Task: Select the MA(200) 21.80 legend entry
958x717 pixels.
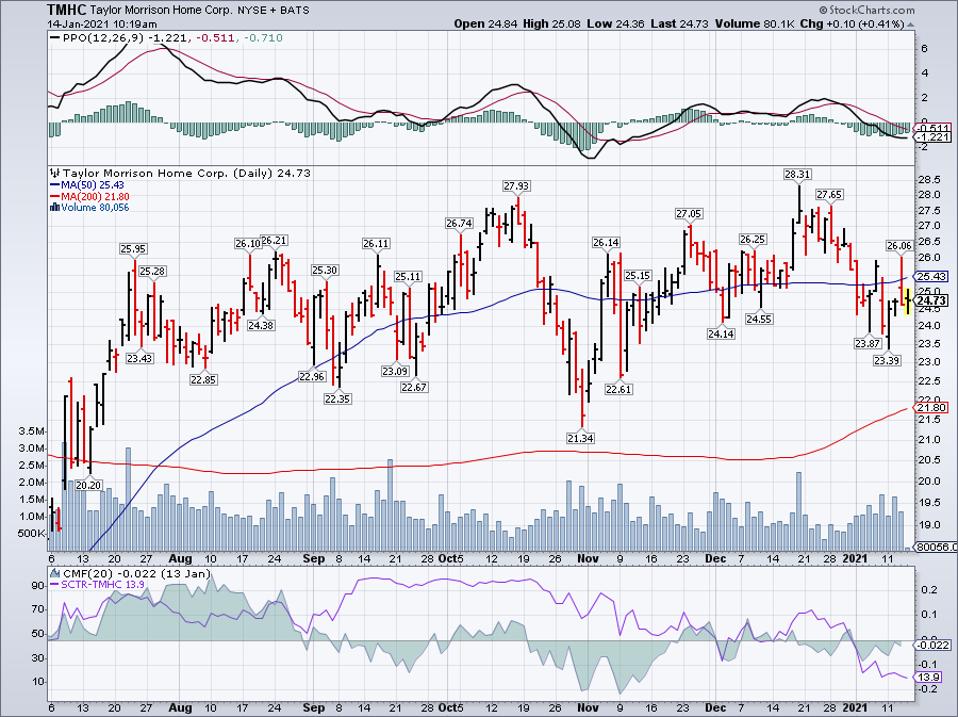Action: [95, 197]
